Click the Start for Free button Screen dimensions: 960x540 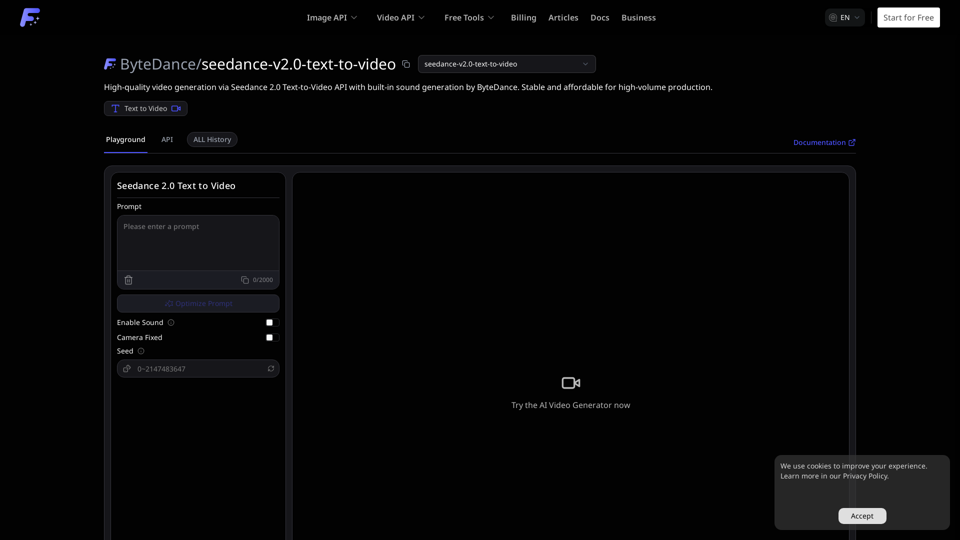908,18
